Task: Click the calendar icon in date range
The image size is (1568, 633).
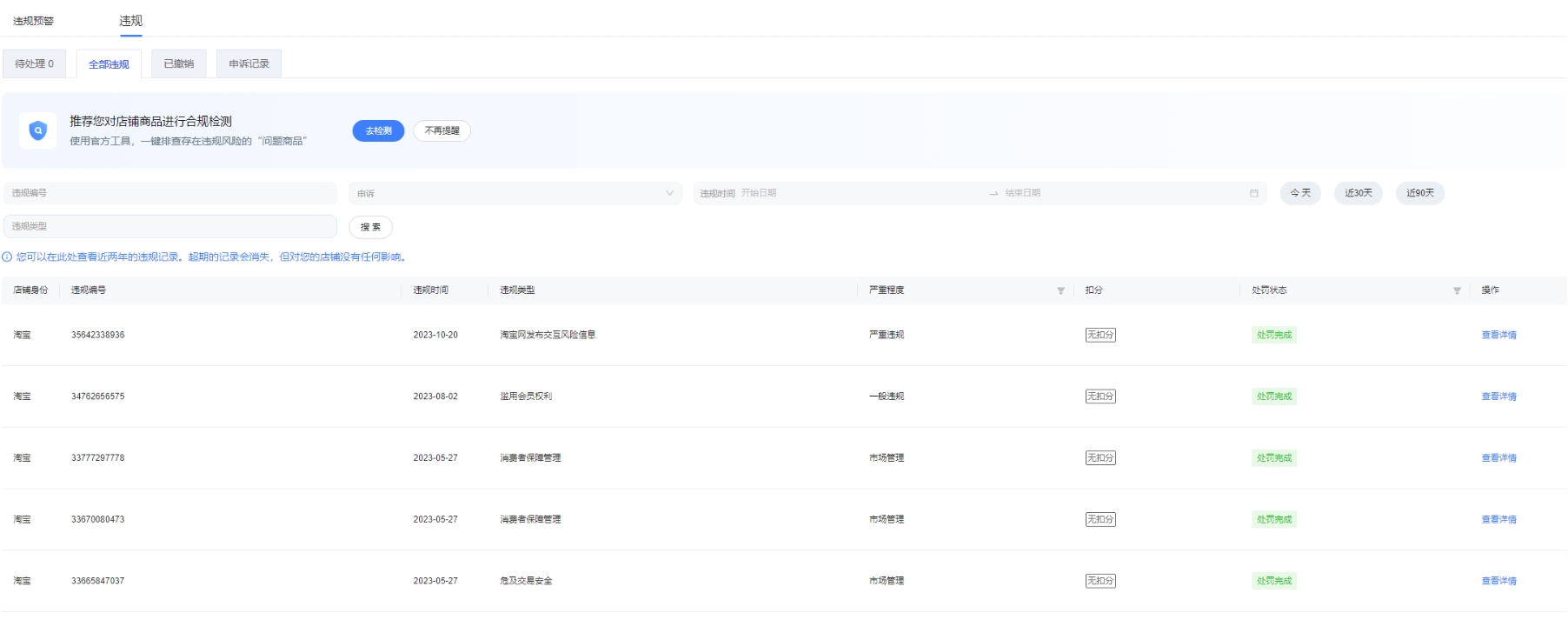Action: [x=1253, y=193]
